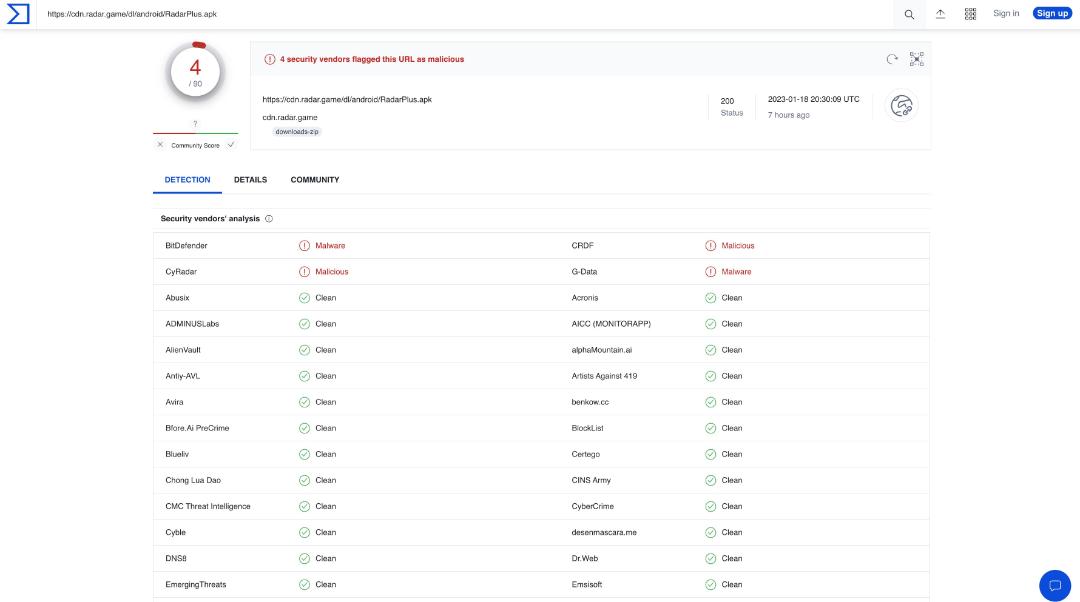Click the CMC Threat Intelligence vendor name
This screenshot has width=1080, height=602.
208,506
